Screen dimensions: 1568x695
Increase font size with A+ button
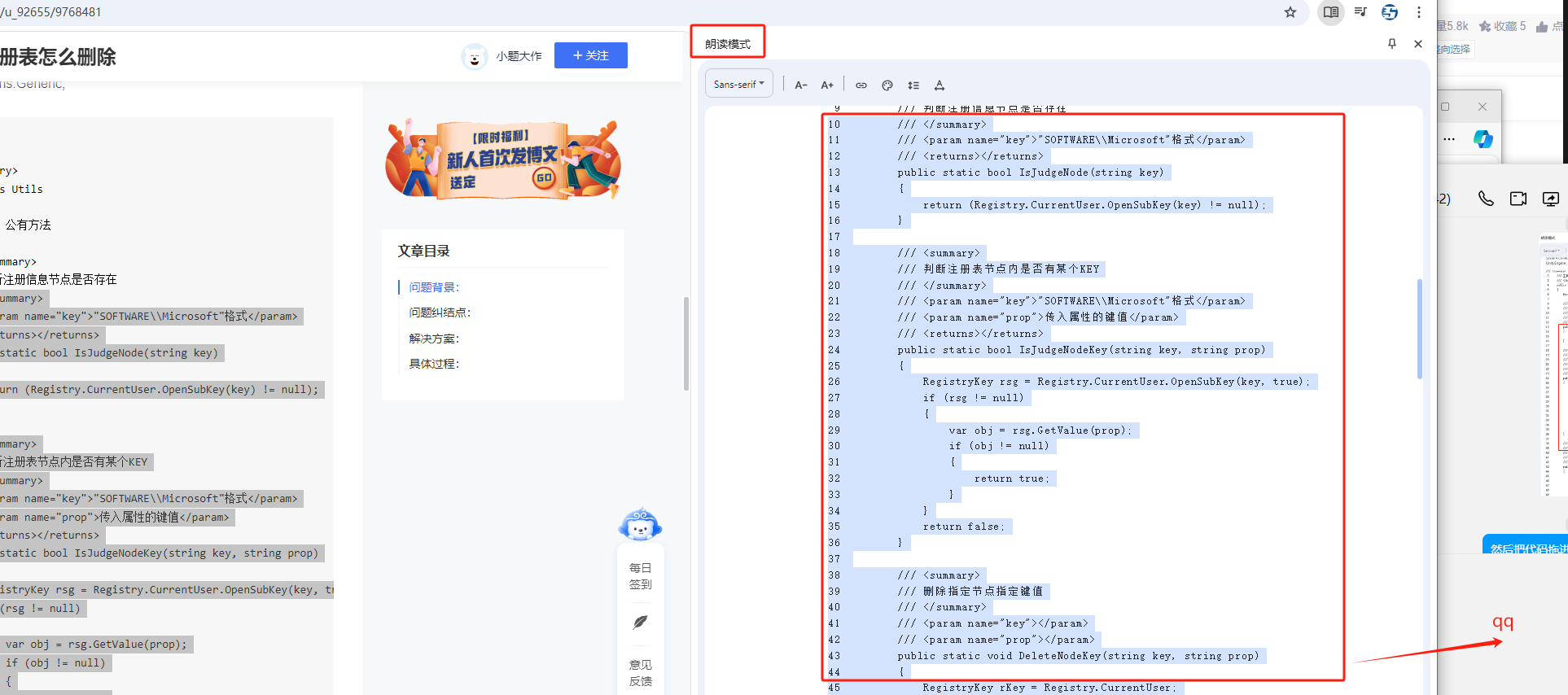(827, 85)
